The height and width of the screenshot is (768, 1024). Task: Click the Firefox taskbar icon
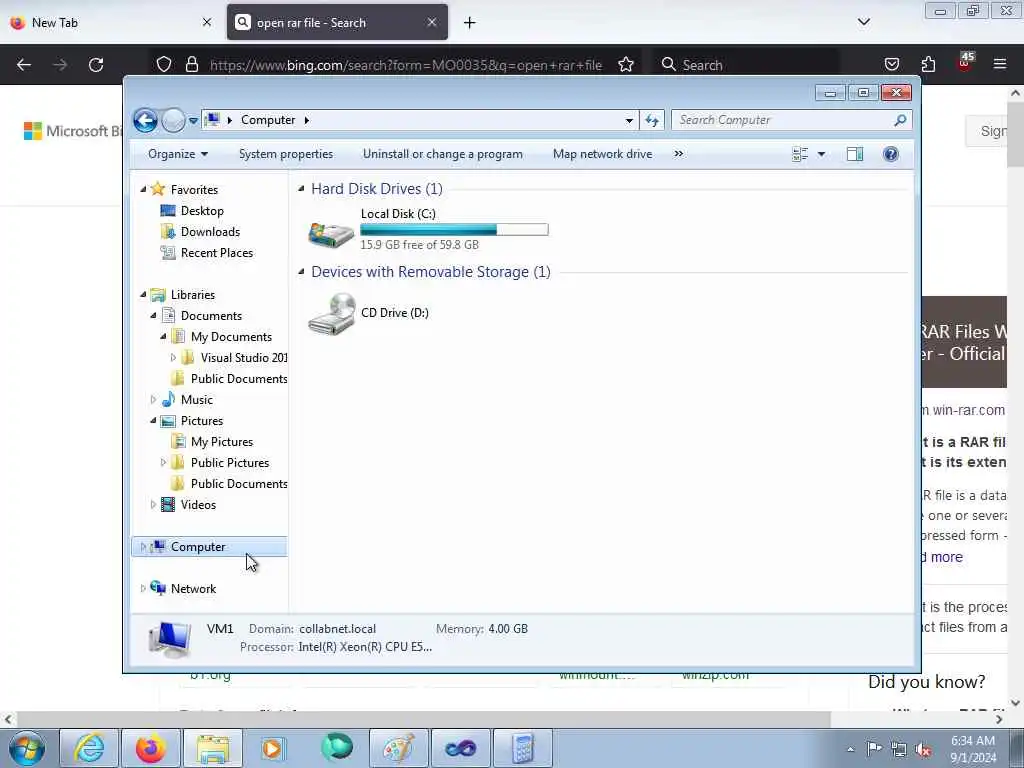[x=150, y=748]
